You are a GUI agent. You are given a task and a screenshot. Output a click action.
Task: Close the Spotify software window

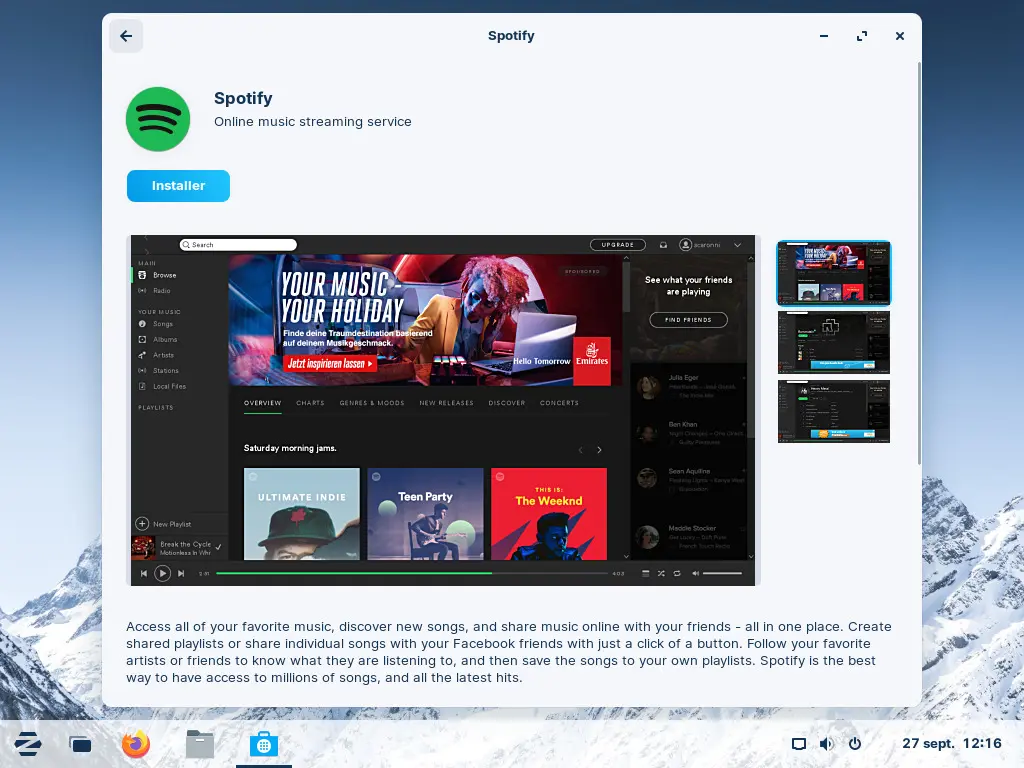click(x=900, y=36)
